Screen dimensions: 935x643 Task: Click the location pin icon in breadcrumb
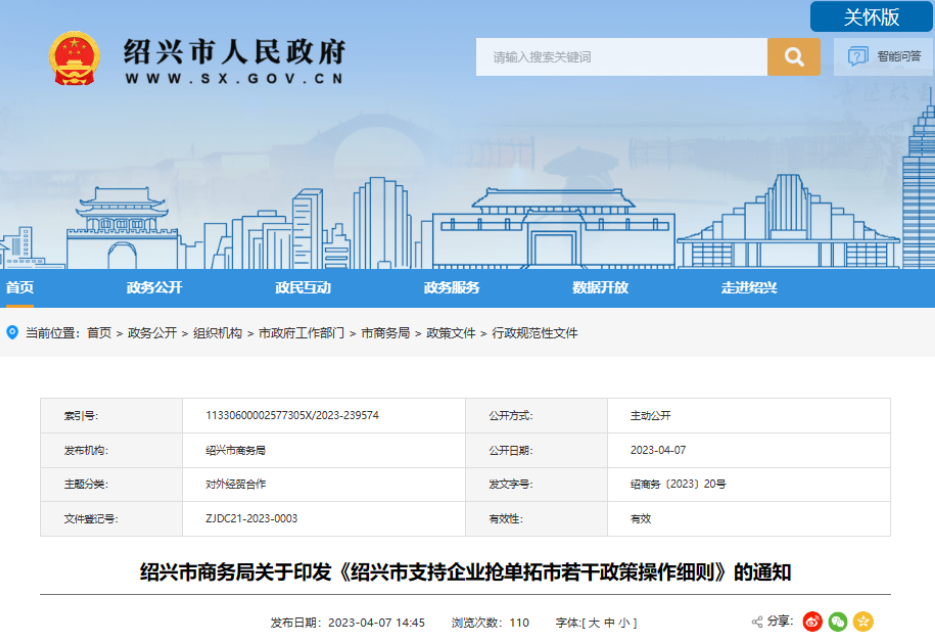tap(12, 333)
